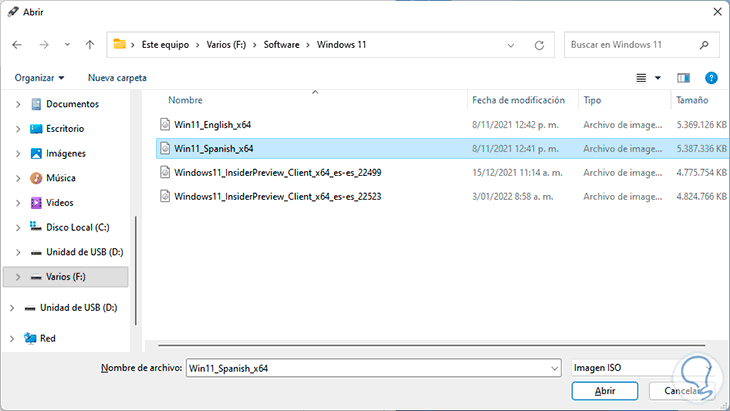Select Escritorio in the sidebar
The width and height of the screenshot is (730, 411).
pos(65,128)
